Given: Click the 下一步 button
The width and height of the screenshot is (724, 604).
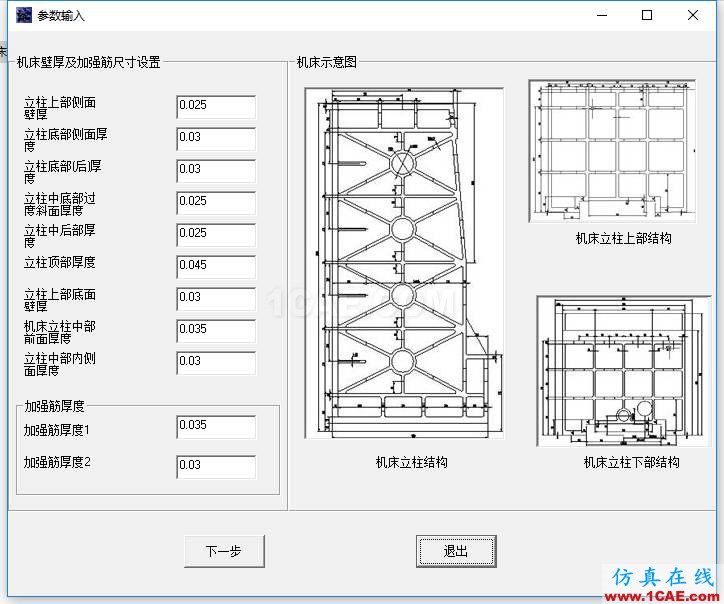Looking at the screenshot, I should point(224,551).
